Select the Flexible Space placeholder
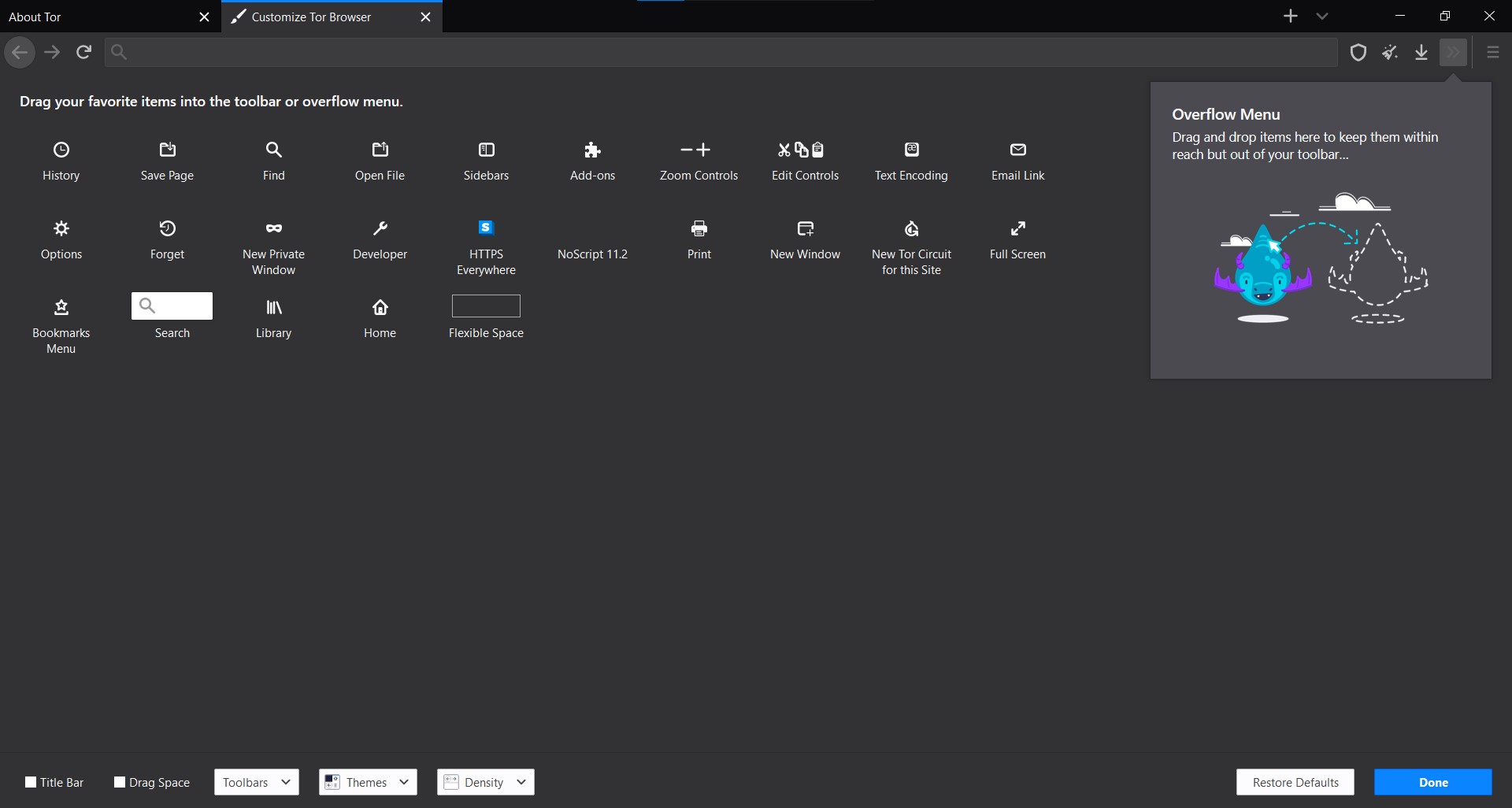Screen dimensions: 1512x808 click(486, 306)
